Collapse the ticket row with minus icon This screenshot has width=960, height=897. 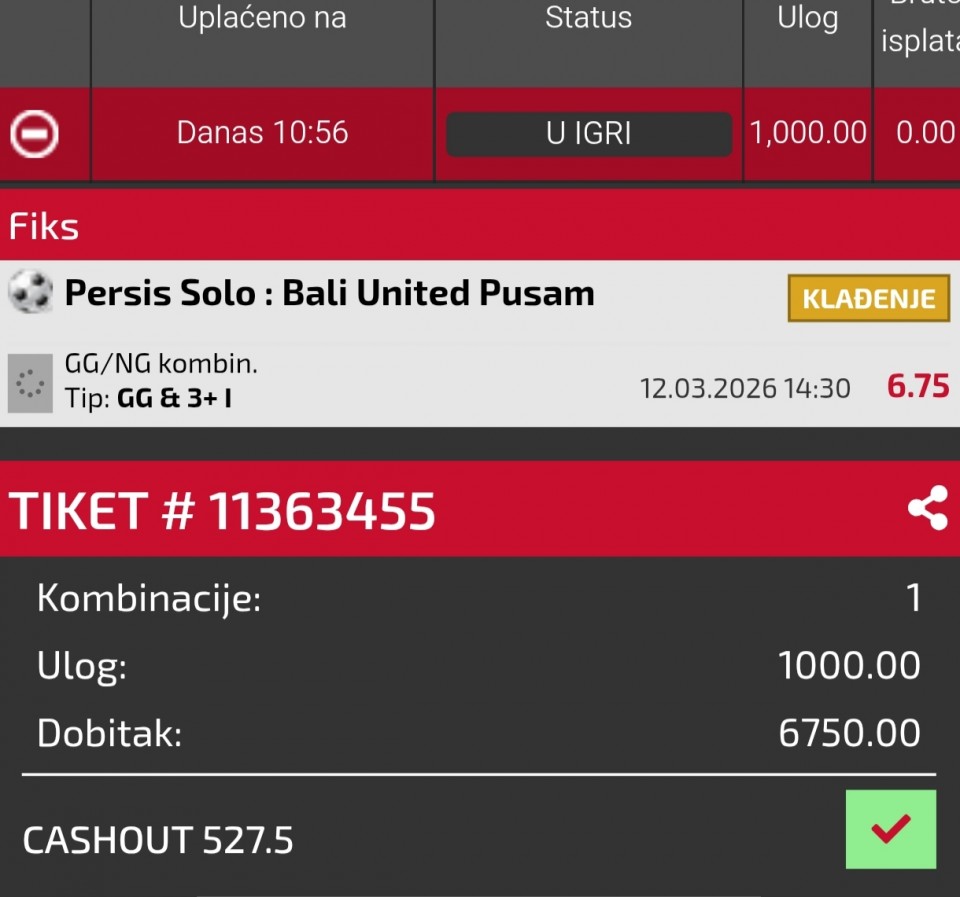34,133
